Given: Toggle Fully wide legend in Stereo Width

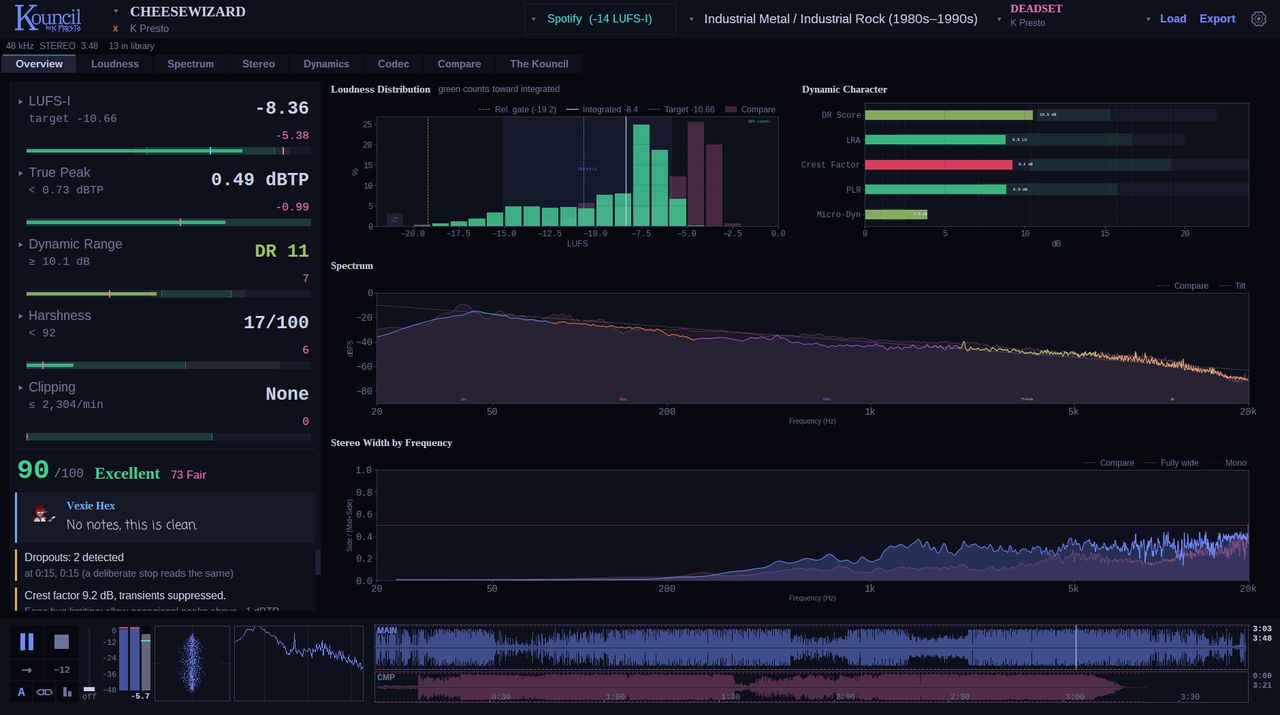Looking at the screenshot, I should 1171,463.
